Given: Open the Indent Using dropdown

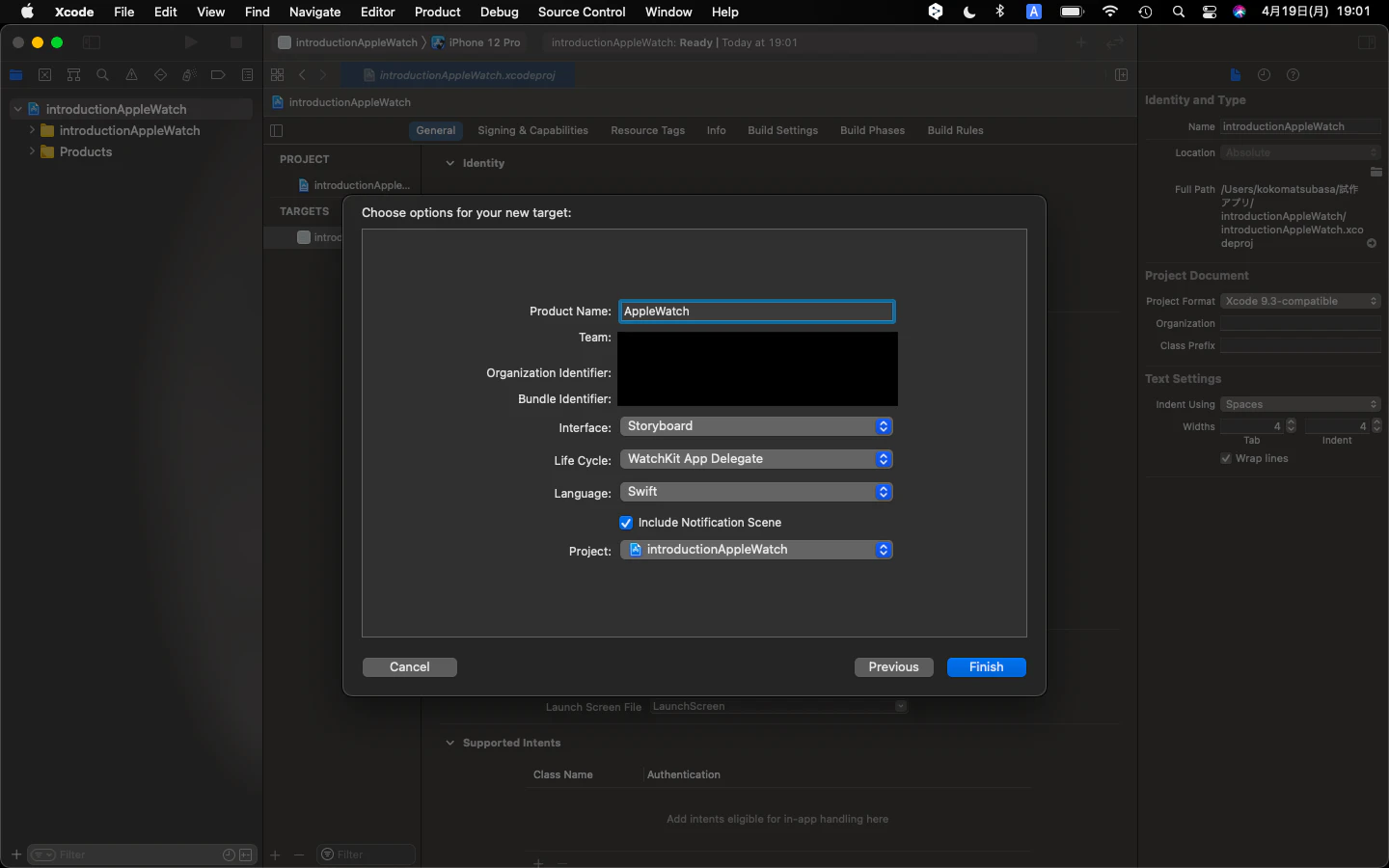Looking at the screenshot, I should click(1300, 404).
